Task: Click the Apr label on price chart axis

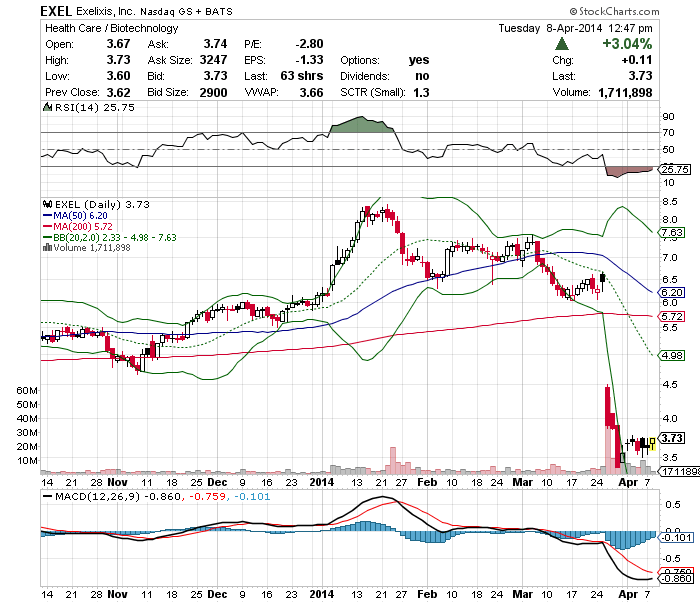Action: coord(628,482)
